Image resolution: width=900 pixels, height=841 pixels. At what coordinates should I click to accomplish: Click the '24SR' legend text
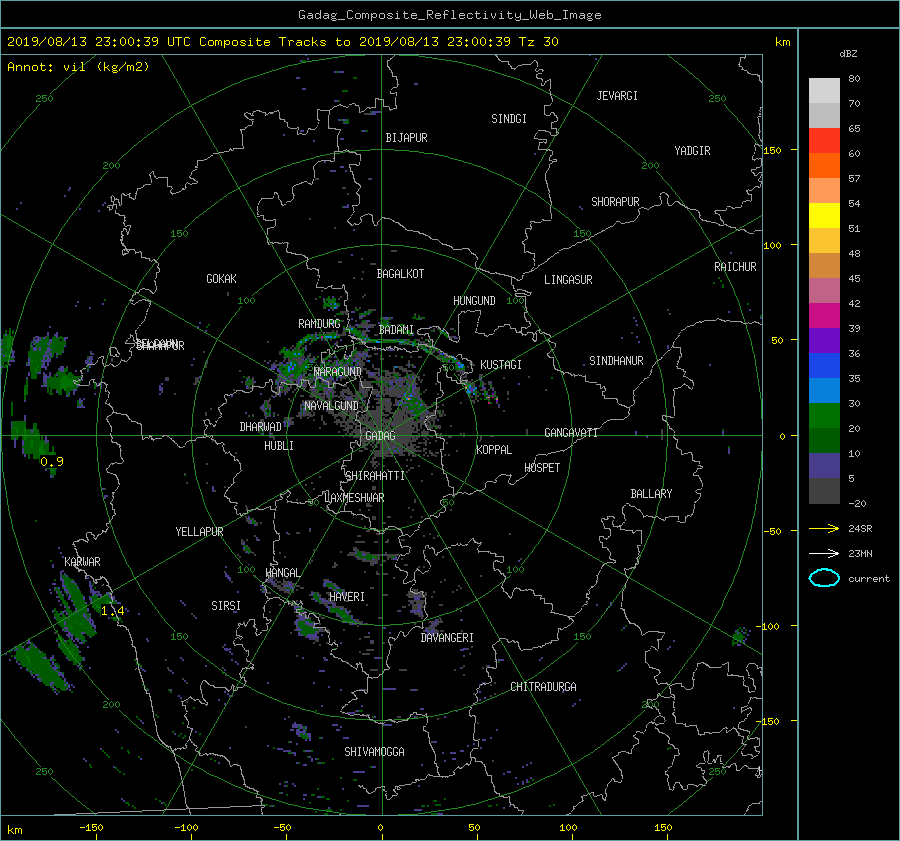860,528
